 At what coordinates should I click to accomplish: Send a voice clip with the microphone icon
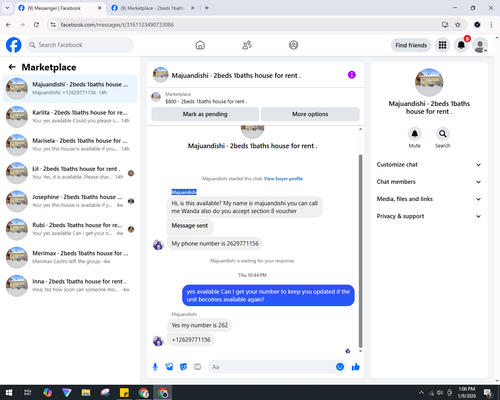tap(155, 367)
